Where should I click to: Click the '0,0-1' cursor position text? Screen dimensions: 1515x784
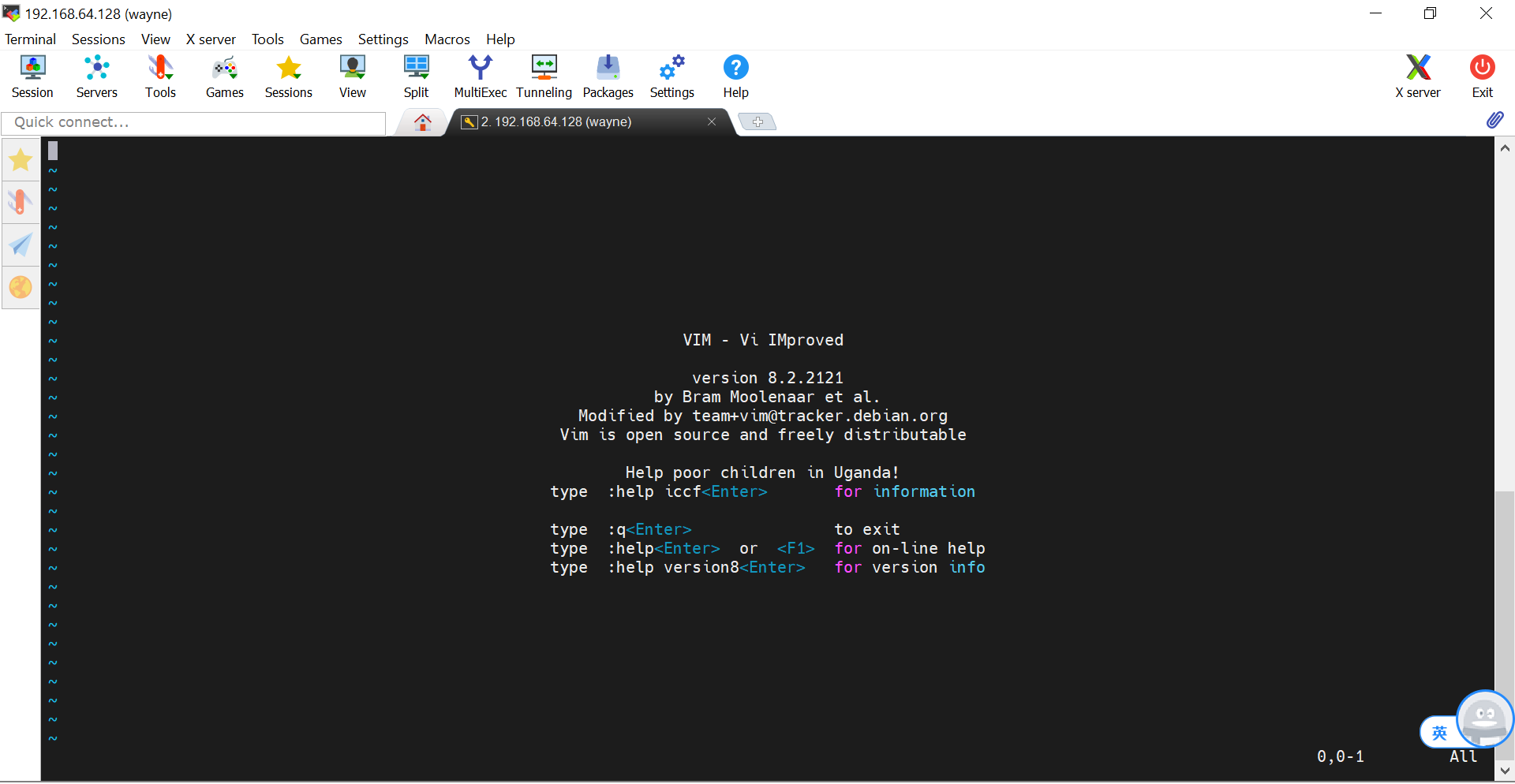(x=1341, y=756)
